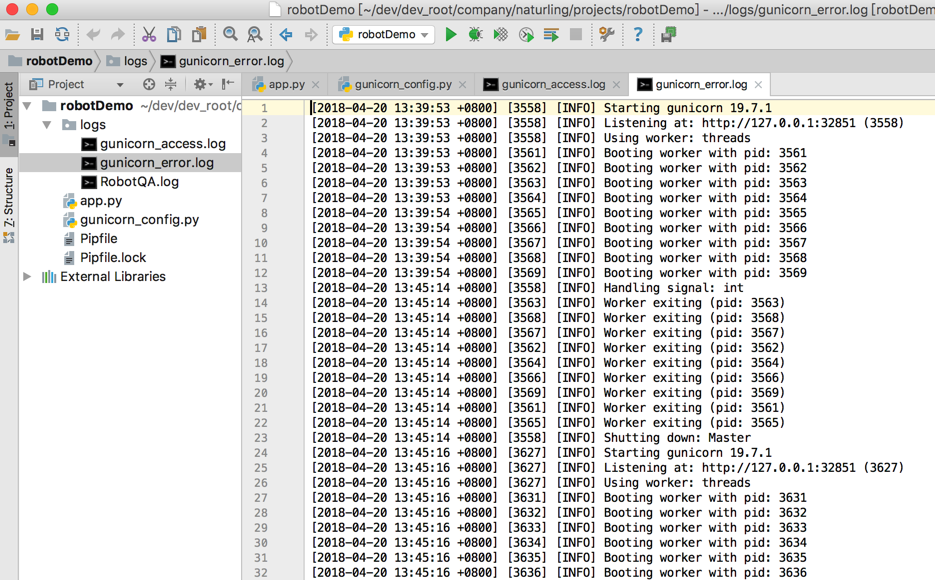The image size is (935, 580).
Task: Select gunicorn_error.log in project tree
Action: pos(156,163)
